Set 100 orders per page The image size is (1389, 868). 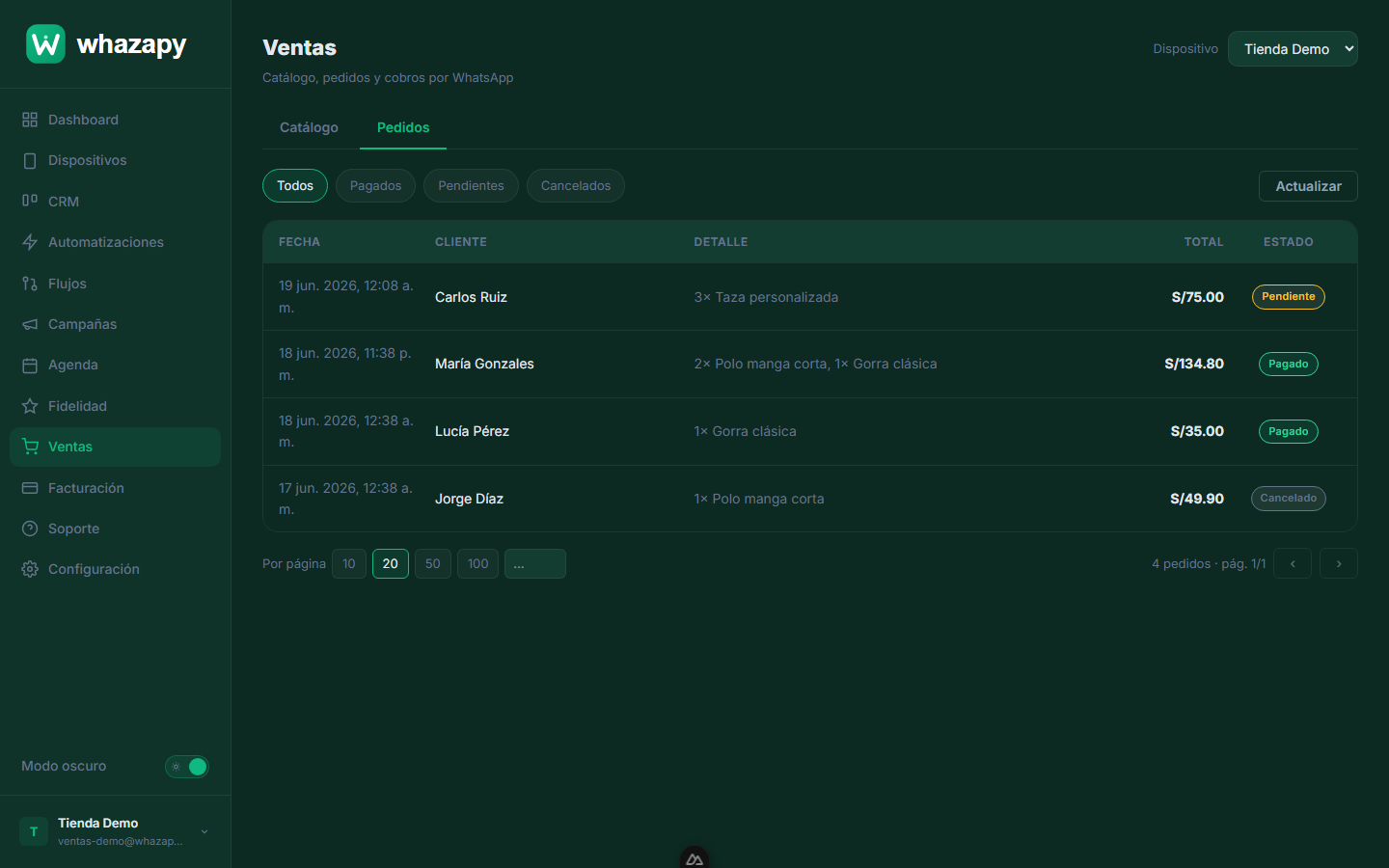pos(478,563)
